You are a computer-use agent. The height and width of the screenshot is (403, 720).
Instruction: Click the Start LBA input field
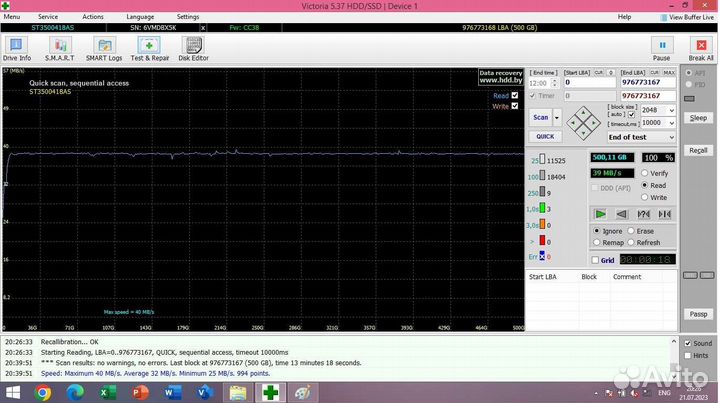[x=588, y=83]
